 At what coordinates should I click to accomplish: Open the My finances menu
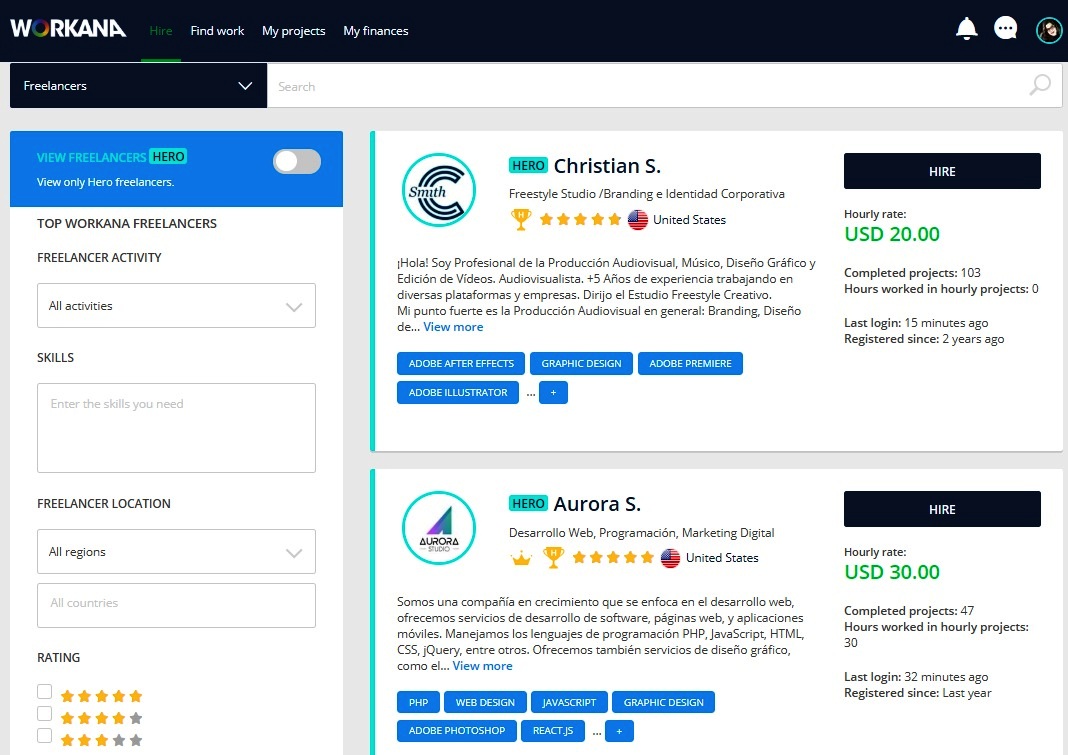pyautogui.click(x=375, y=31)
